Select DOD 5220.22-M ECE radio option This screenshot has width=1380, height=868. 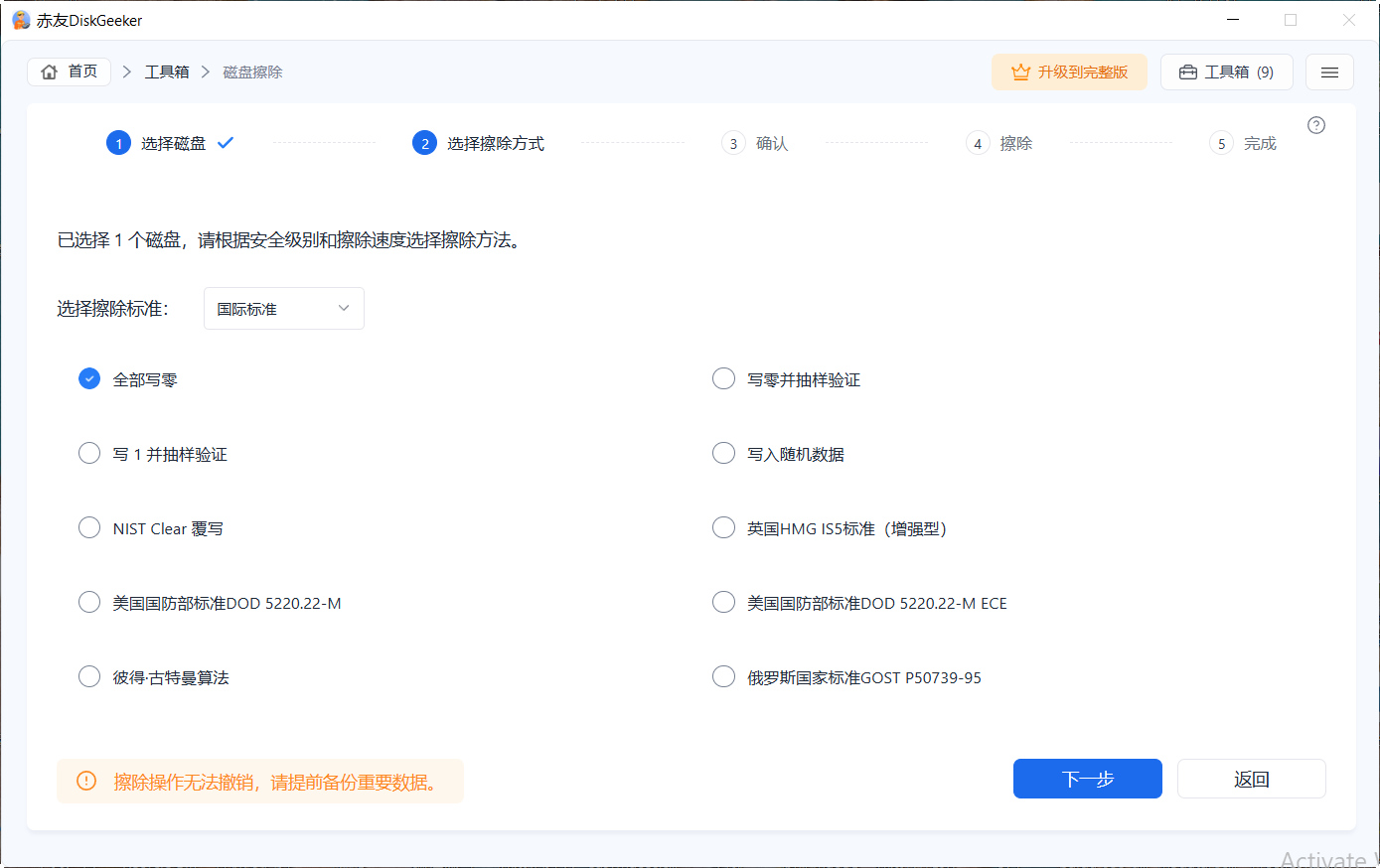tap(723, 603)
